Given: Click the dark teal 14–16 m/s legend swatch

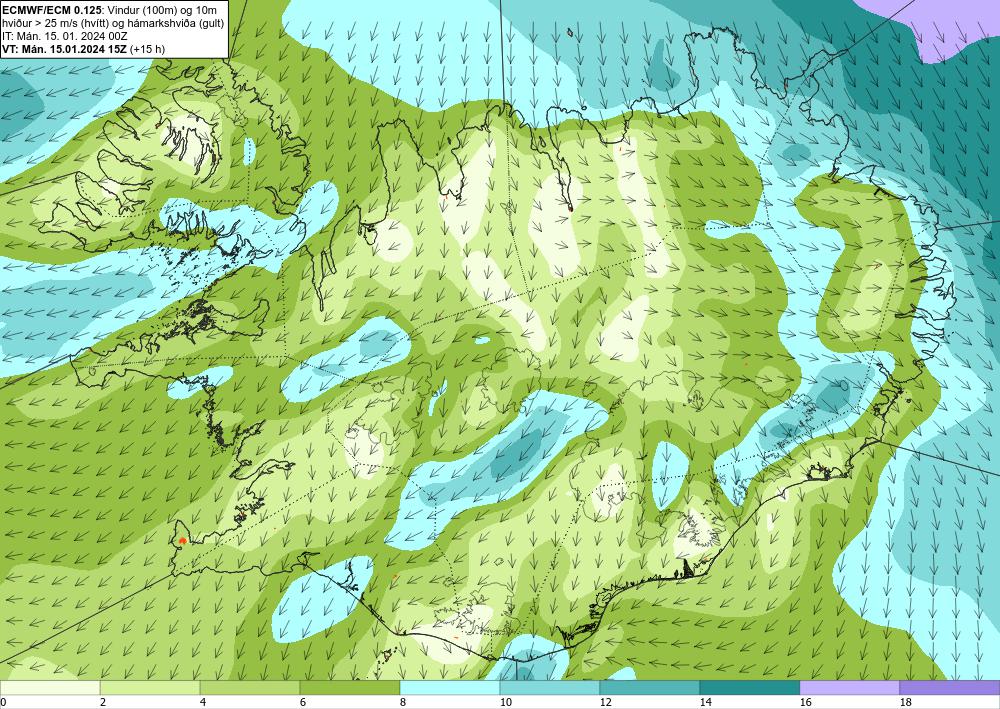Looking at the screenshot, I should (749, 687).
